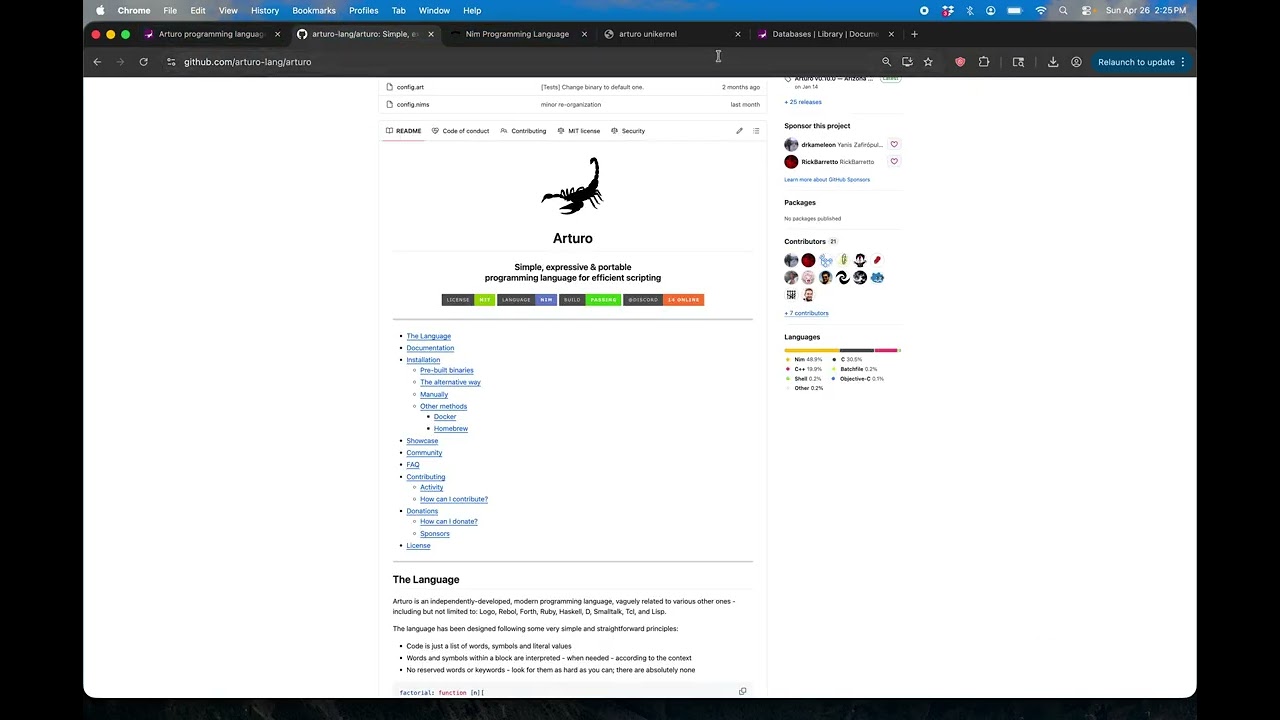The width and height of the screenshot is (1280, 720).
Task: Open How can I contribute link
Action: pyautogui.click(x=454, y=499)
